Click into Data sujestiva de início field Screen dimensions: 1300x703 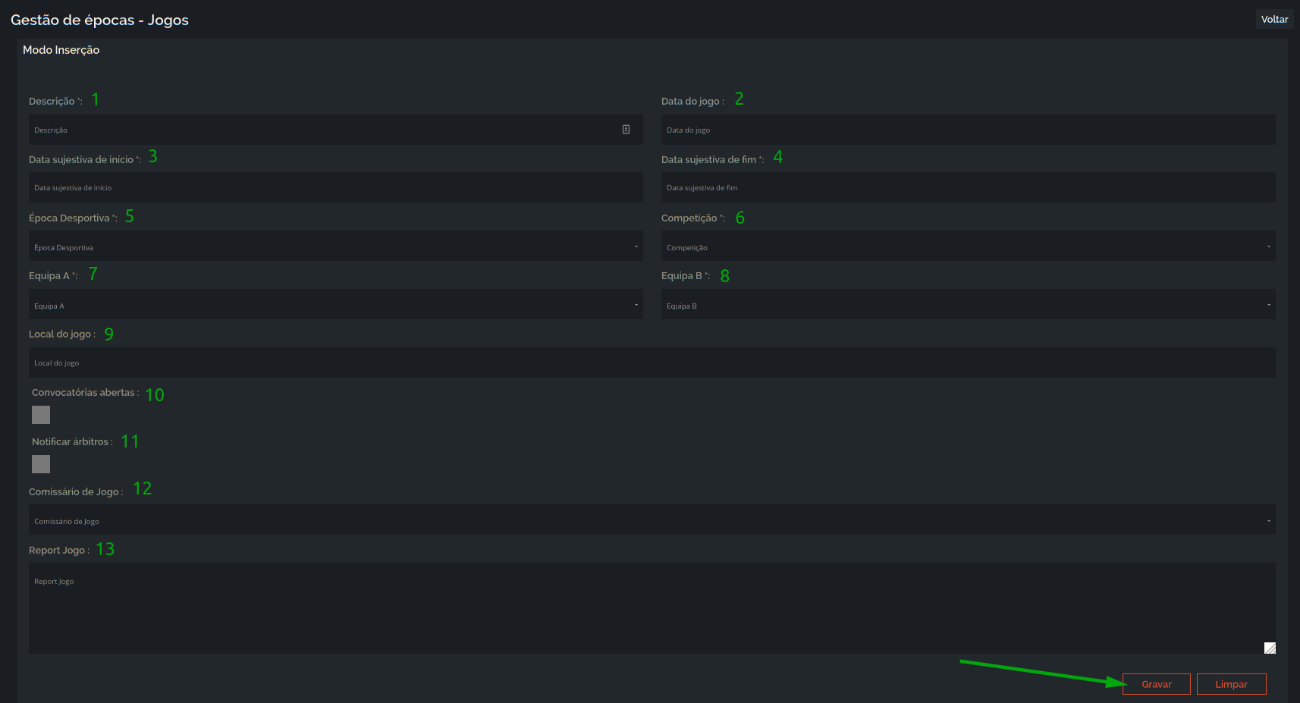click(336, 187)
